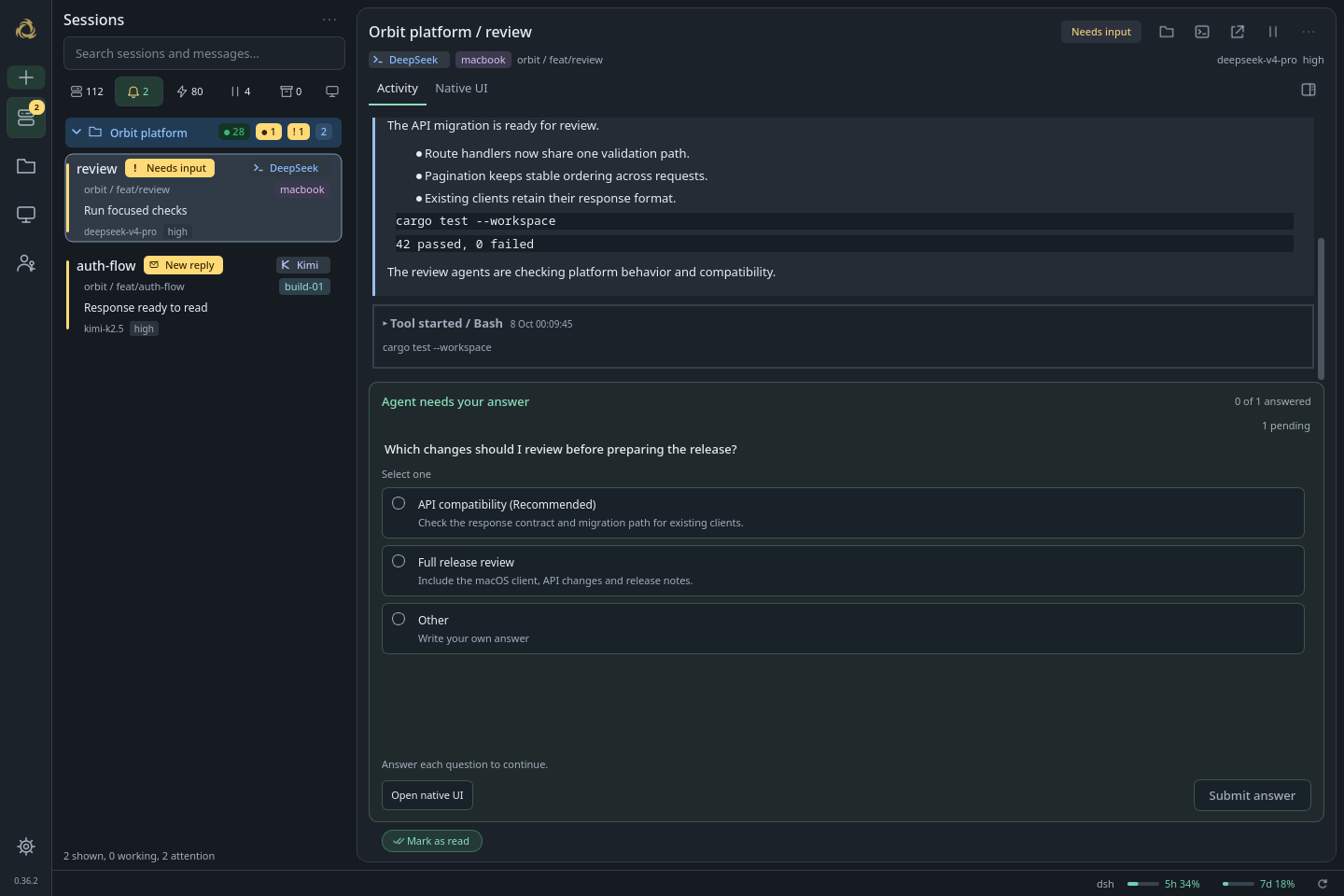Expand Tool started / Bash entry

point(843,336)
